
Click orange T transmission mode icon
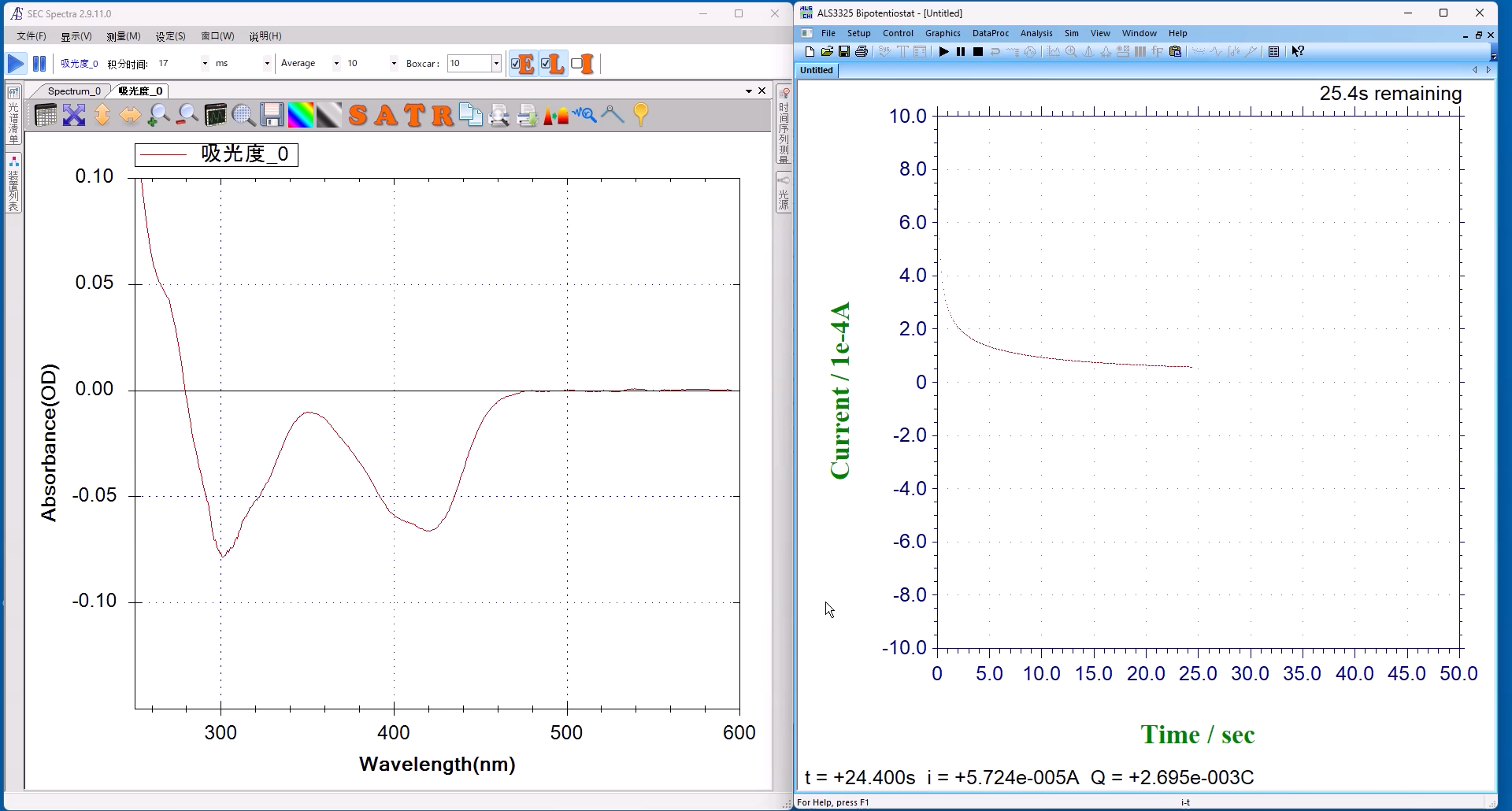(414, 115)
